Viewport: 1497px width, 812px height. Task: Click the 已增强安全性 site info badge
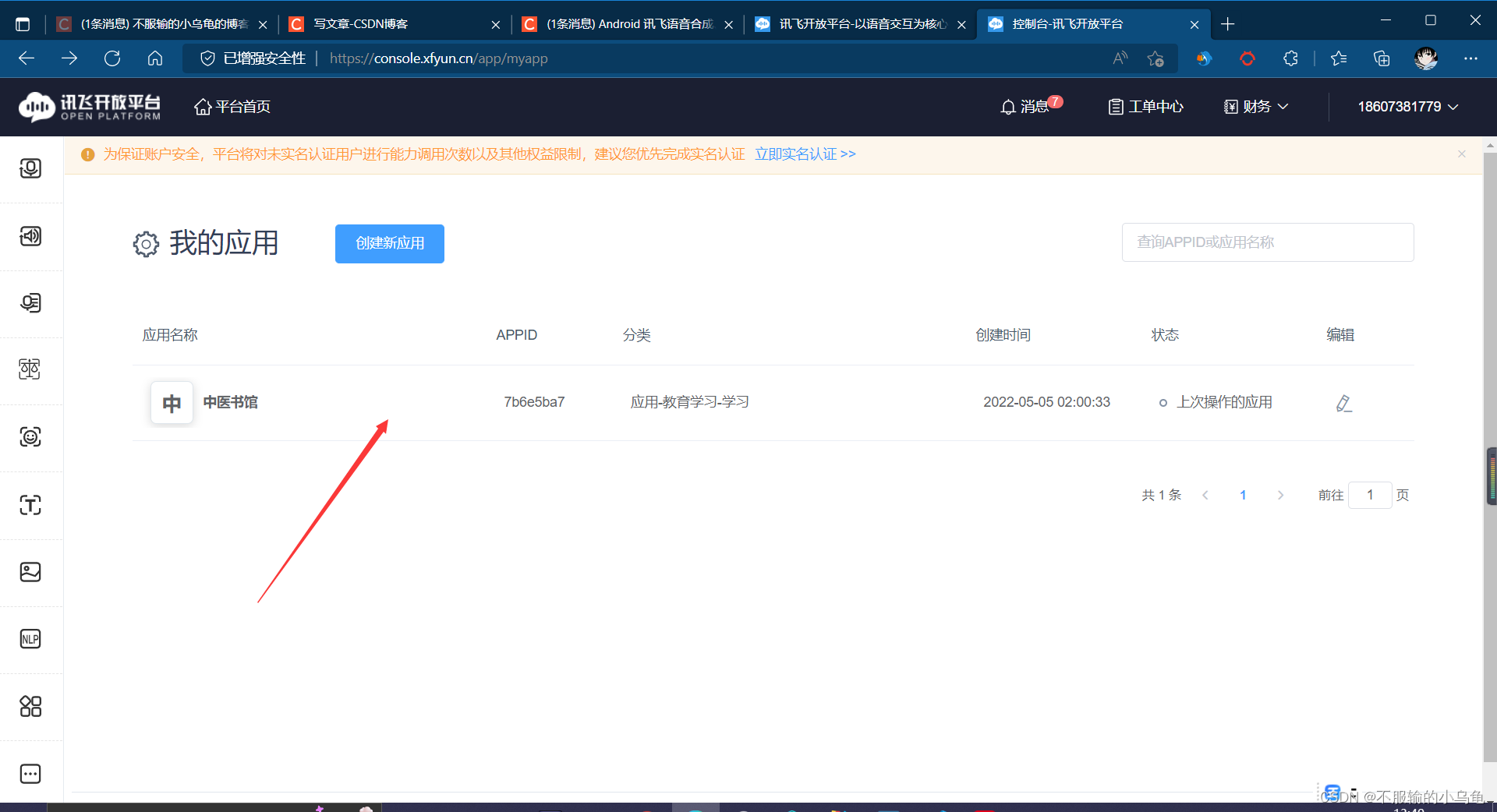point(253,58)
